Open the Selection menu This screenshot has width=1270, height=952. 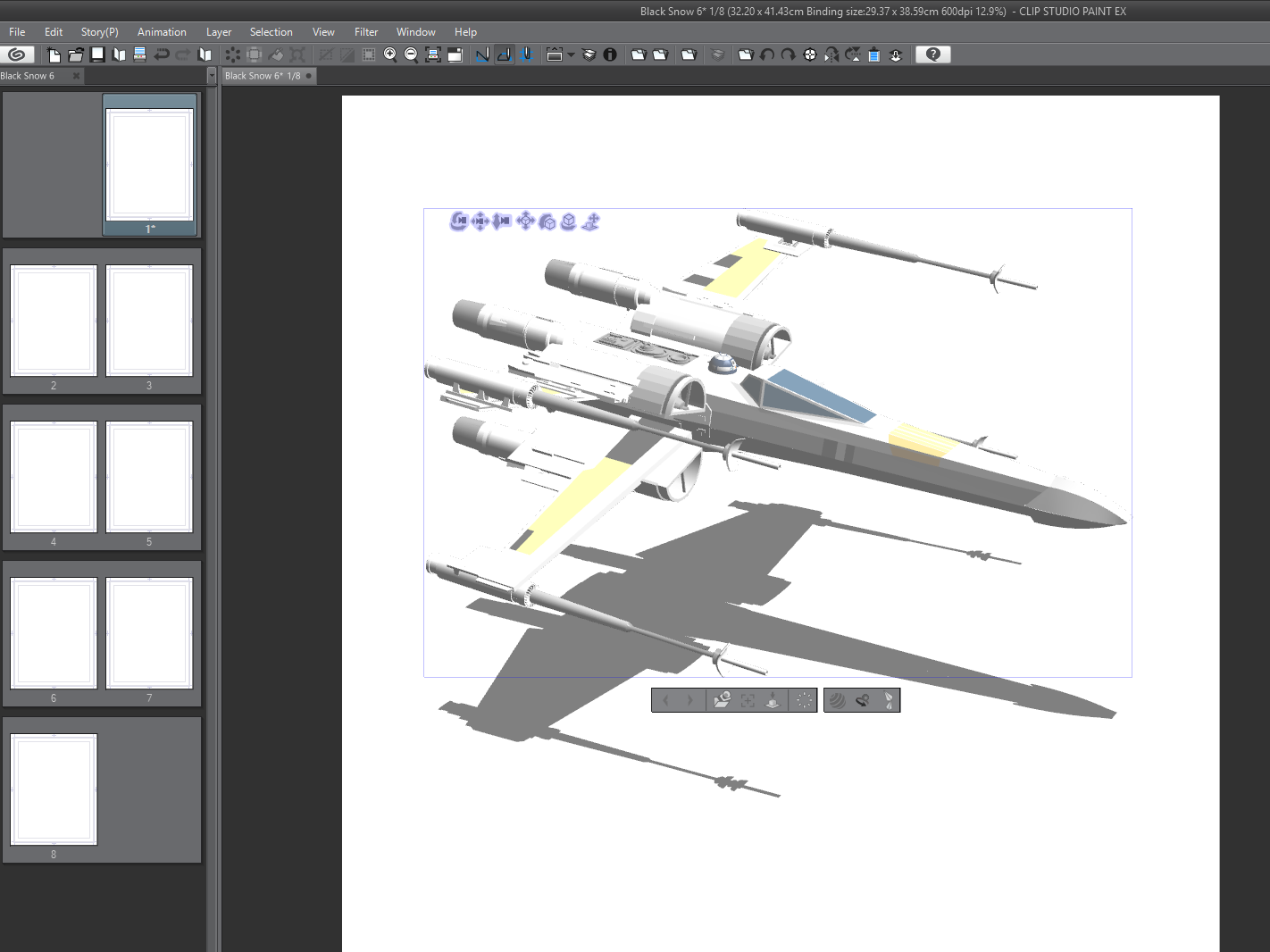[271, 32]
